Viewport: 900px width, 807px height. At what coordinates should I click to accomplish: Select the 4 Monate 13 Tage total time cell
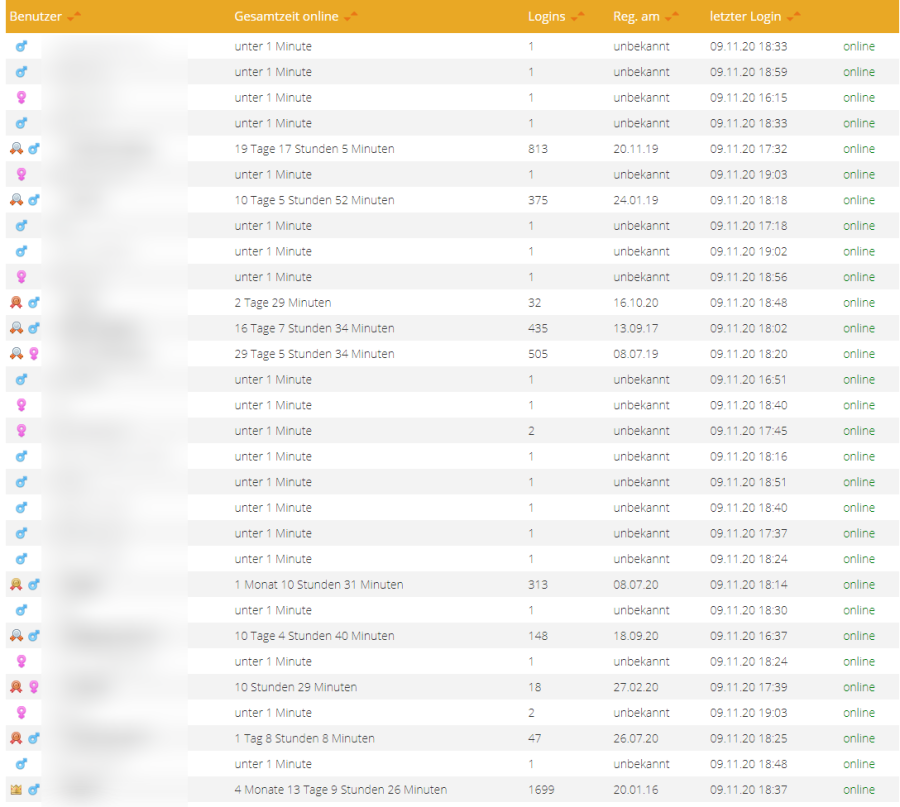tap(340, 790)
